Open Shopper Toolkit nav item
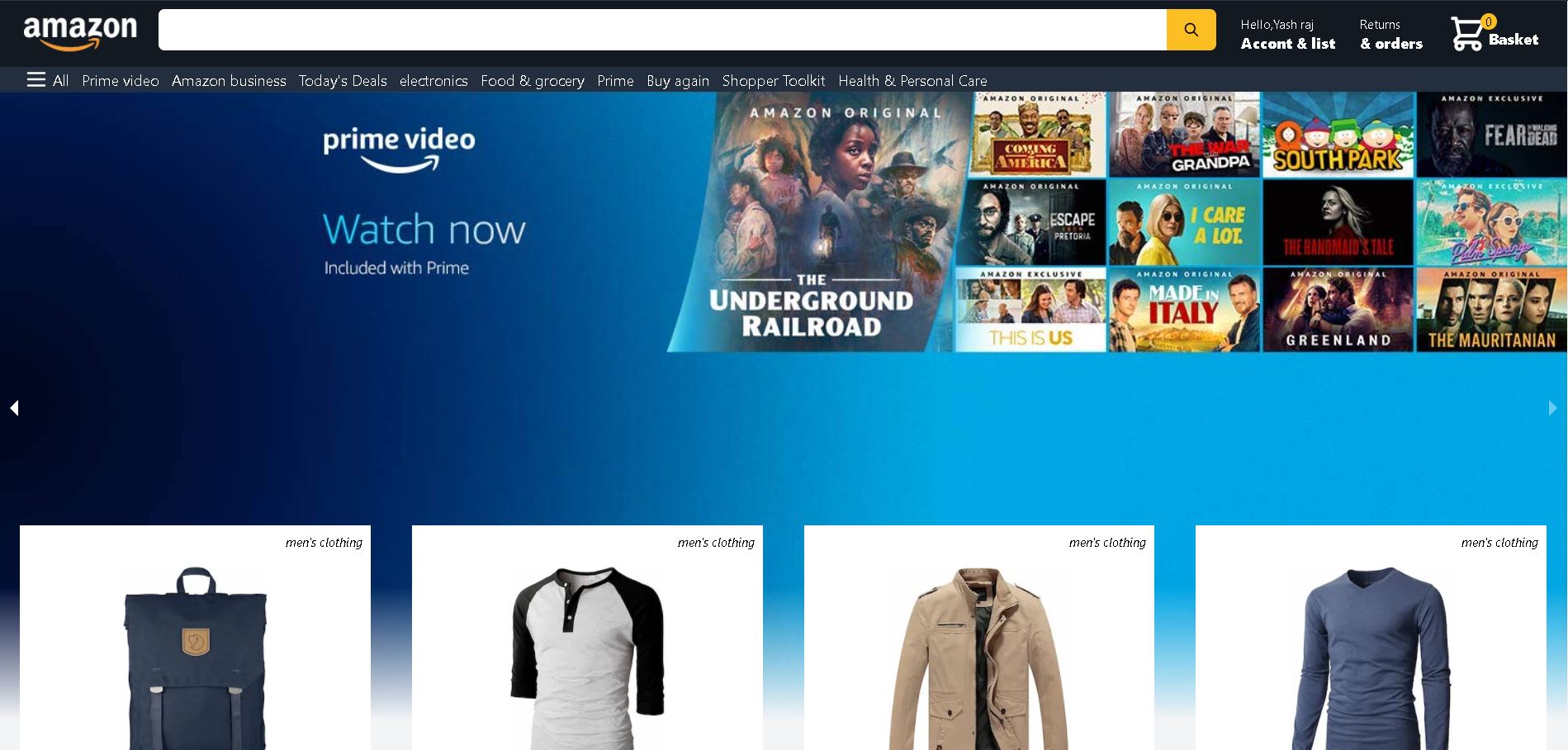 pos(774,80)
